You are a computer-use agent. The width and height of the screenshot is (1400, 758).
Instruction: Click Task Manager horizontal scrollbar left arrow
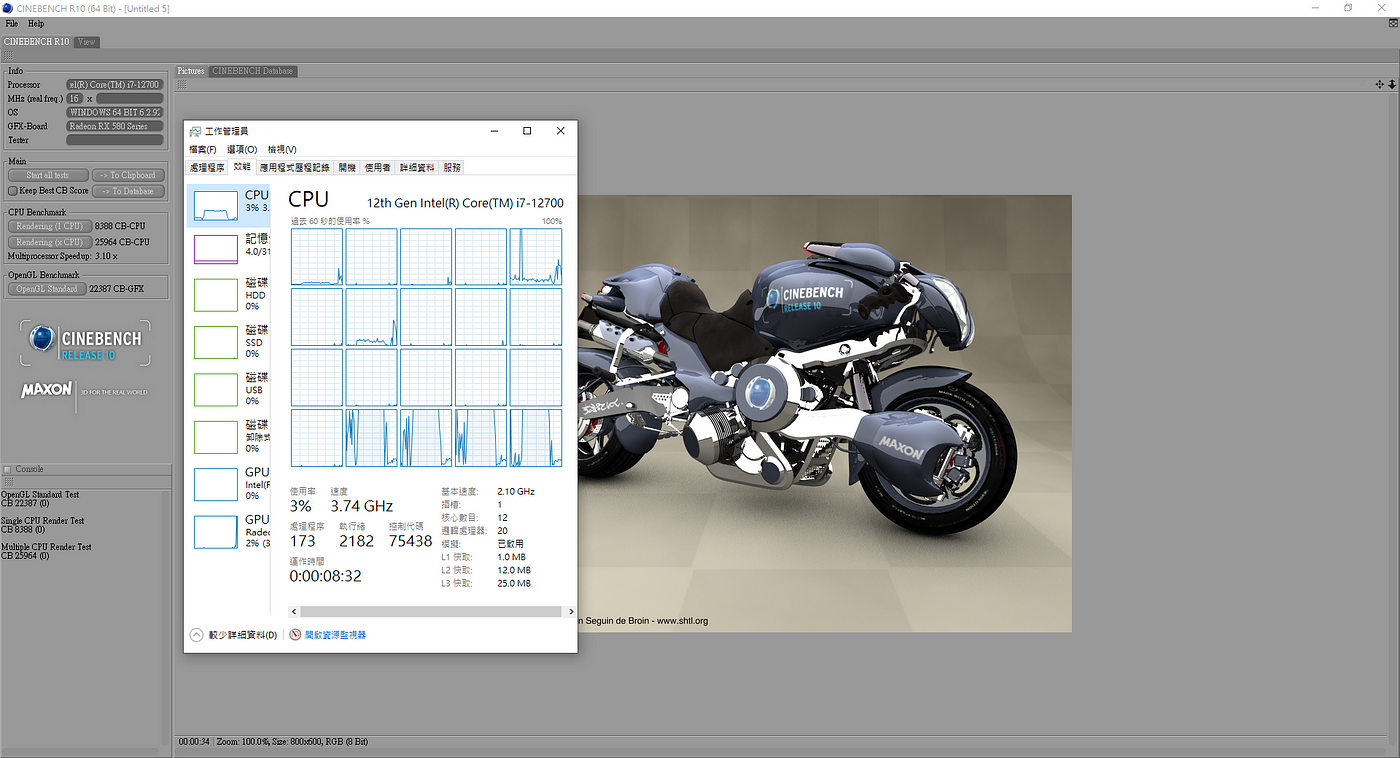pos(295,611)
